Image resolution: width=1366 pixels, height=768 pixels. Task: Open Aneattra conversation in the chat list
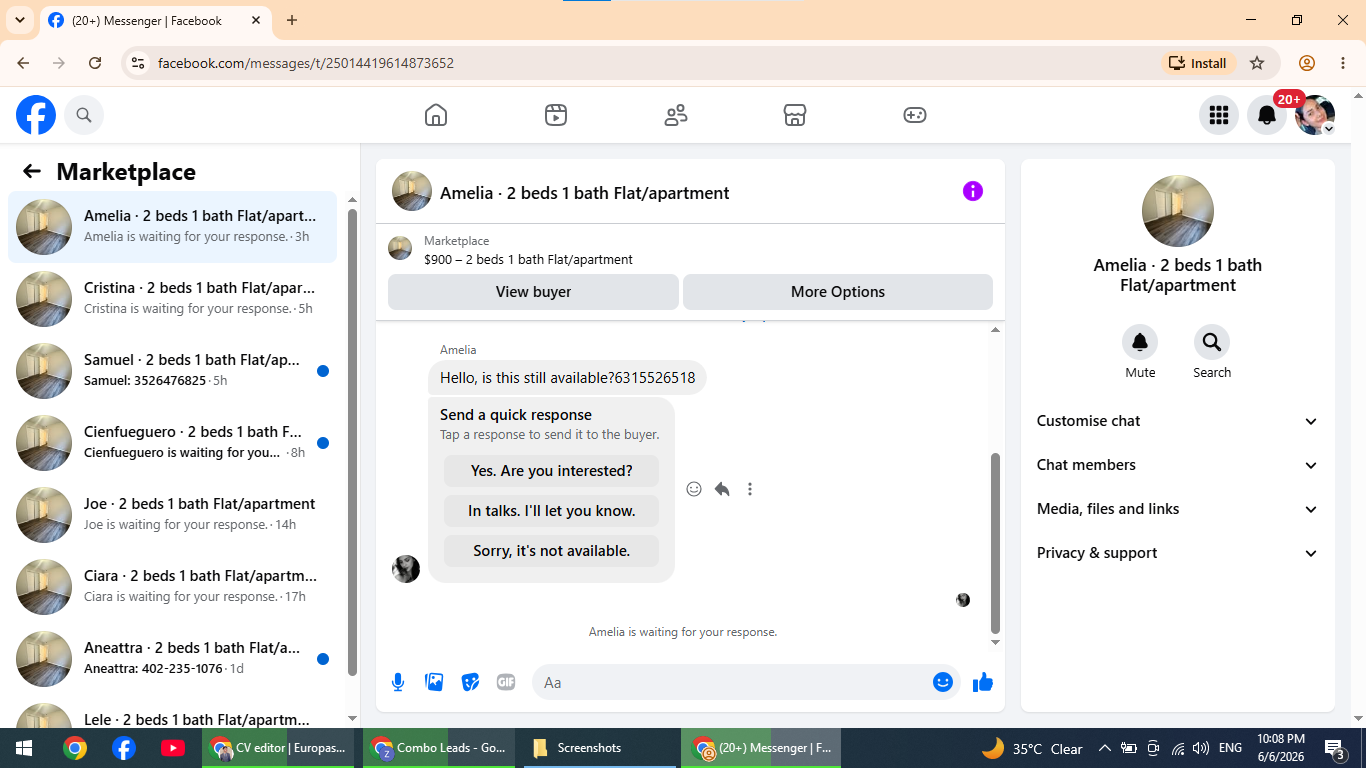pos(172,659)
